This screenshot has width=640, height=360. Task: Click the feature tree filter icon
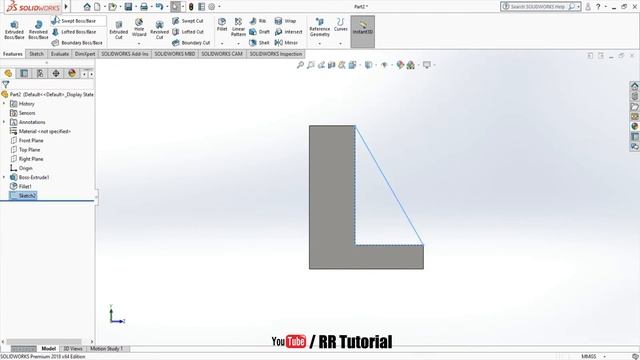6,84
